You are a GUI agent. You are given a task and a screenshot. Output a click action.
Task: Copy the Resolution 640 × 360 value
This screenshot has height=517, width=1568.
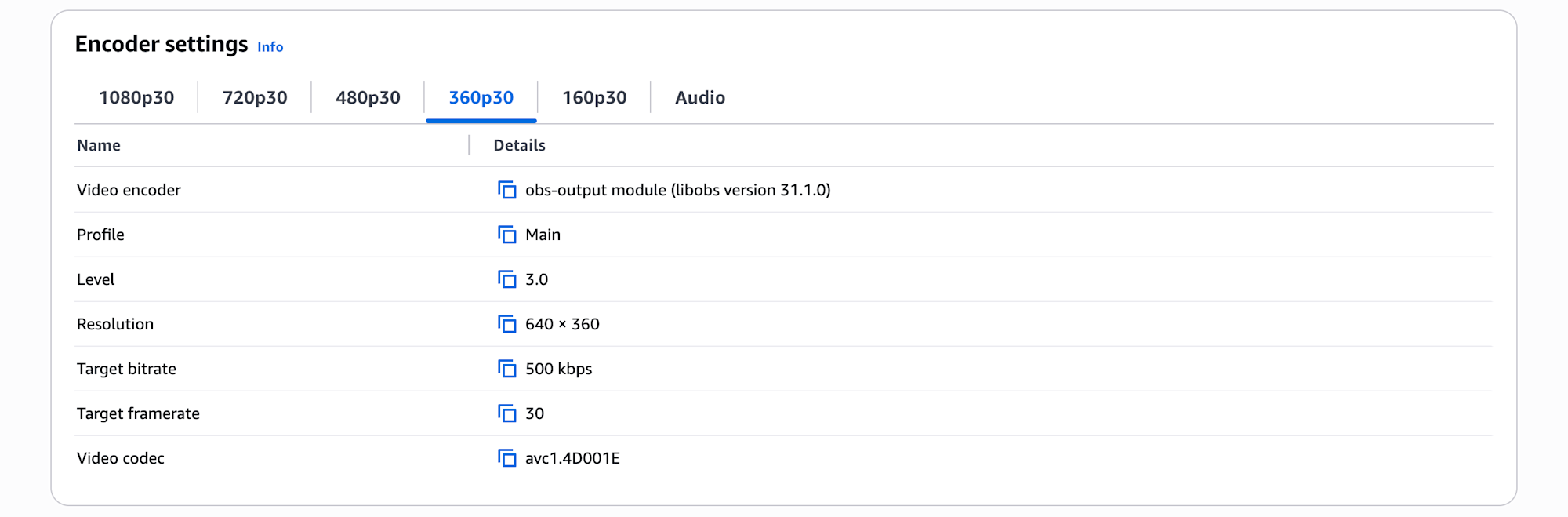tap(507, 324)
